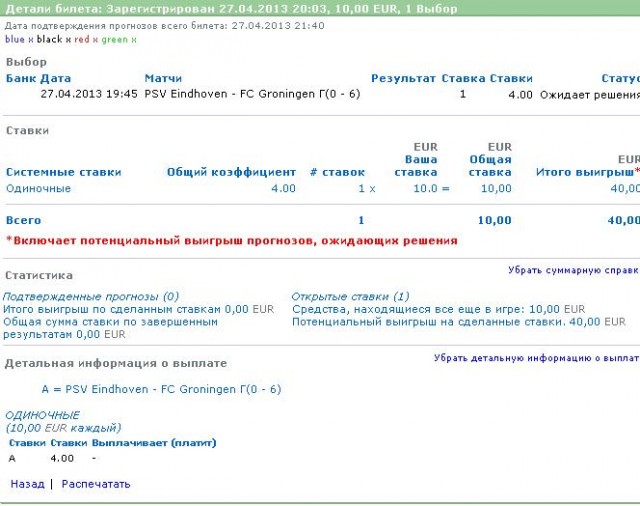Click the red color legend label
Screen dimensions: 640x506
click(x=81, y=40)
